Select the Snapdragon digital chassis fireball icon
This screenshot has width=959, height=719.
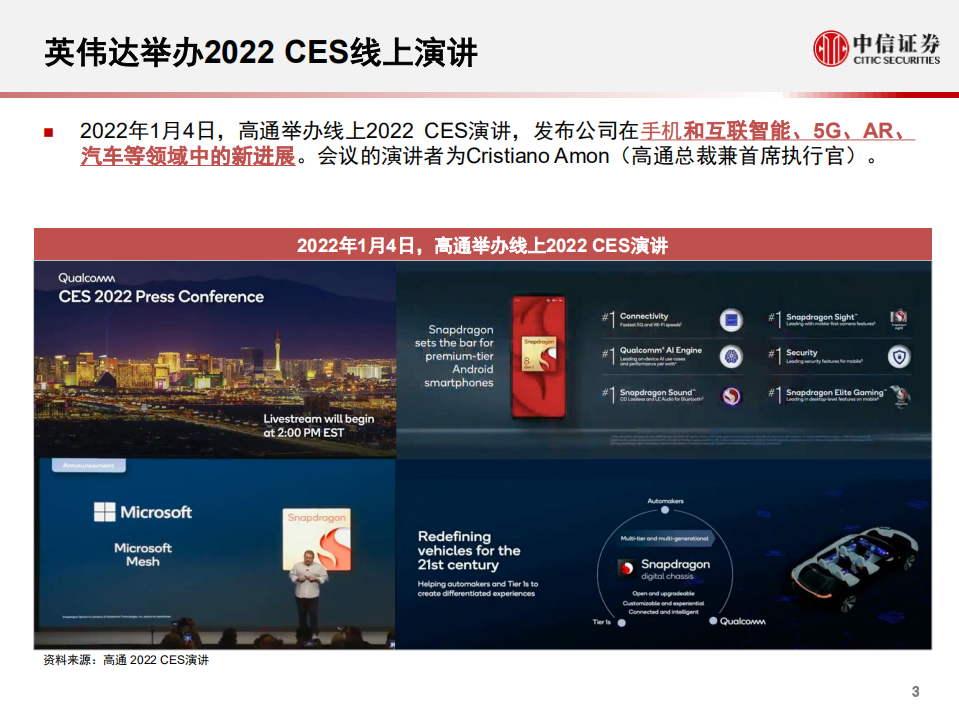627,569
